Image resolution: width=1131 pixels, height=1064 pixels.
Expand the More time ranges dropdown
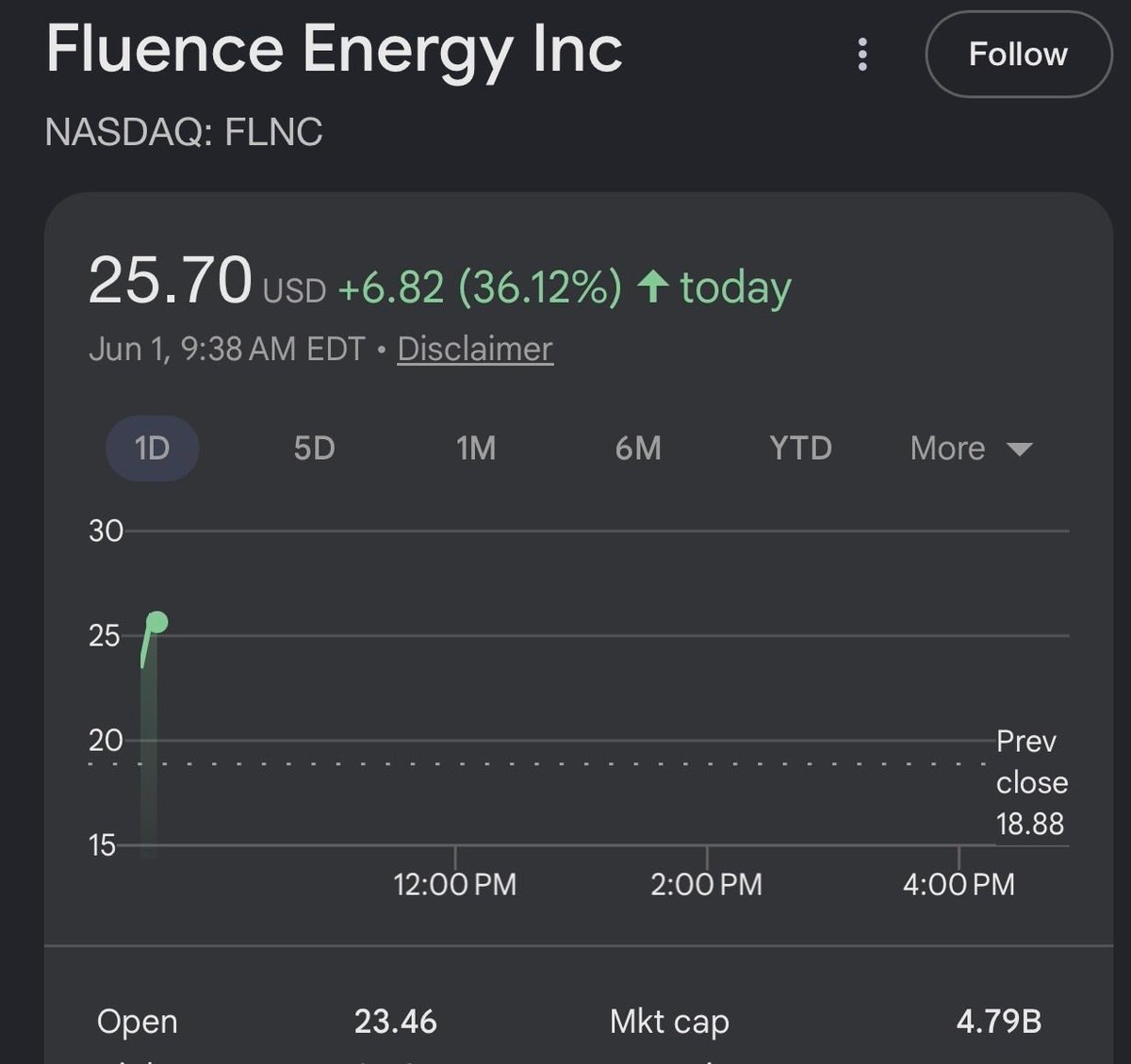(971, 449)
